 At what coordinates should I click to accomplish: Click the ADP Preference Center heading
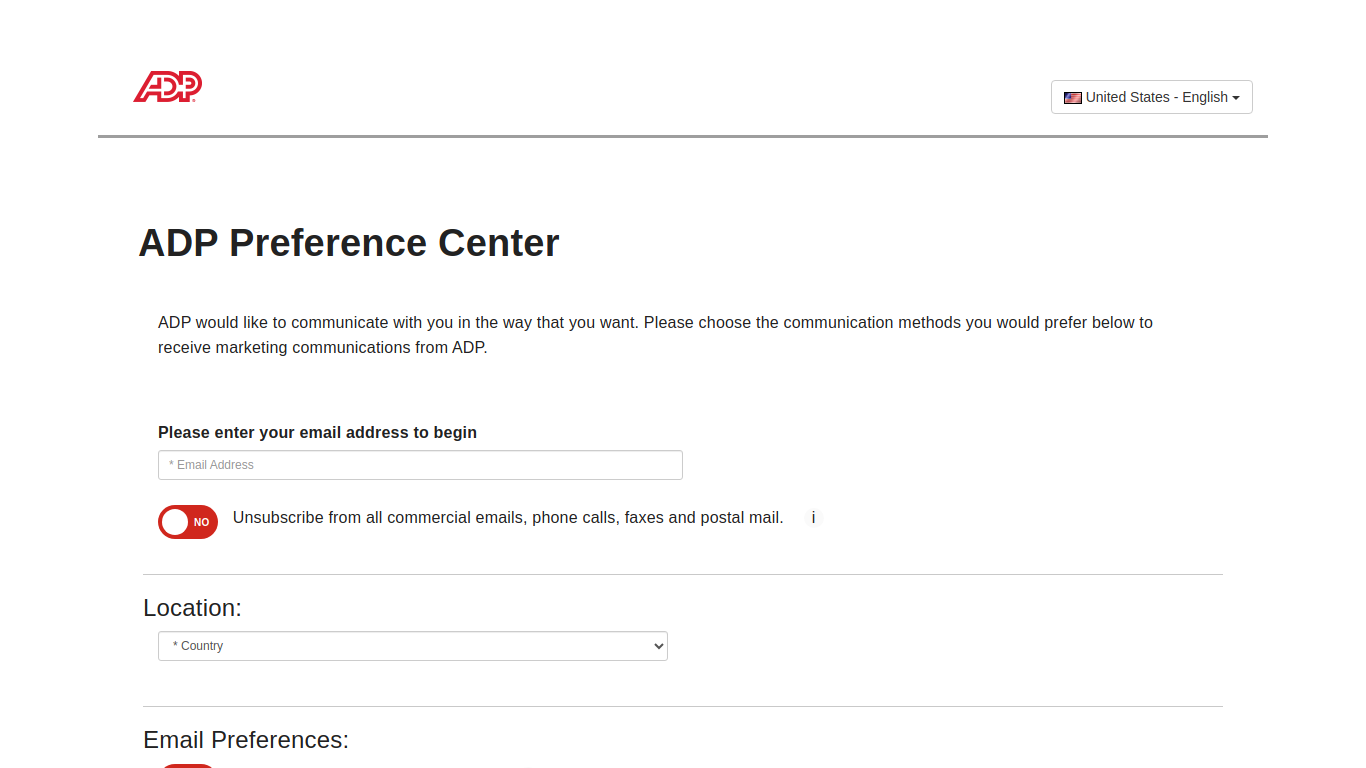click(x=349, y=243)
